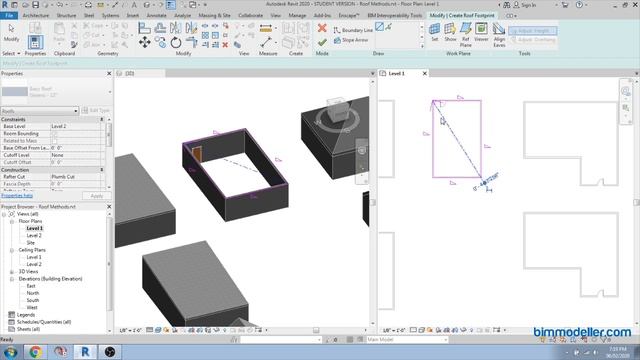Click the Apply button in Properties
The height and width of the screenshot is (360, 640).
pos(96,196)
